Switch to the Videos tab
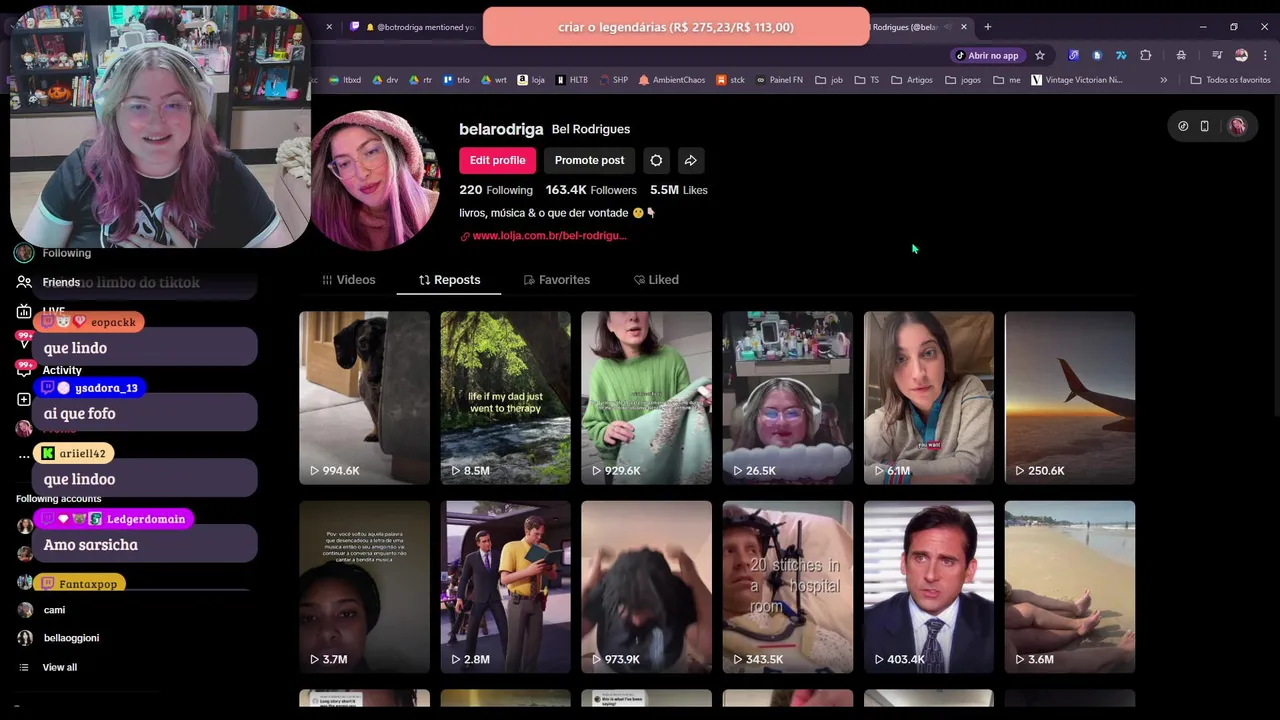Screen dimensions: 1280x720 click(349, 280)
